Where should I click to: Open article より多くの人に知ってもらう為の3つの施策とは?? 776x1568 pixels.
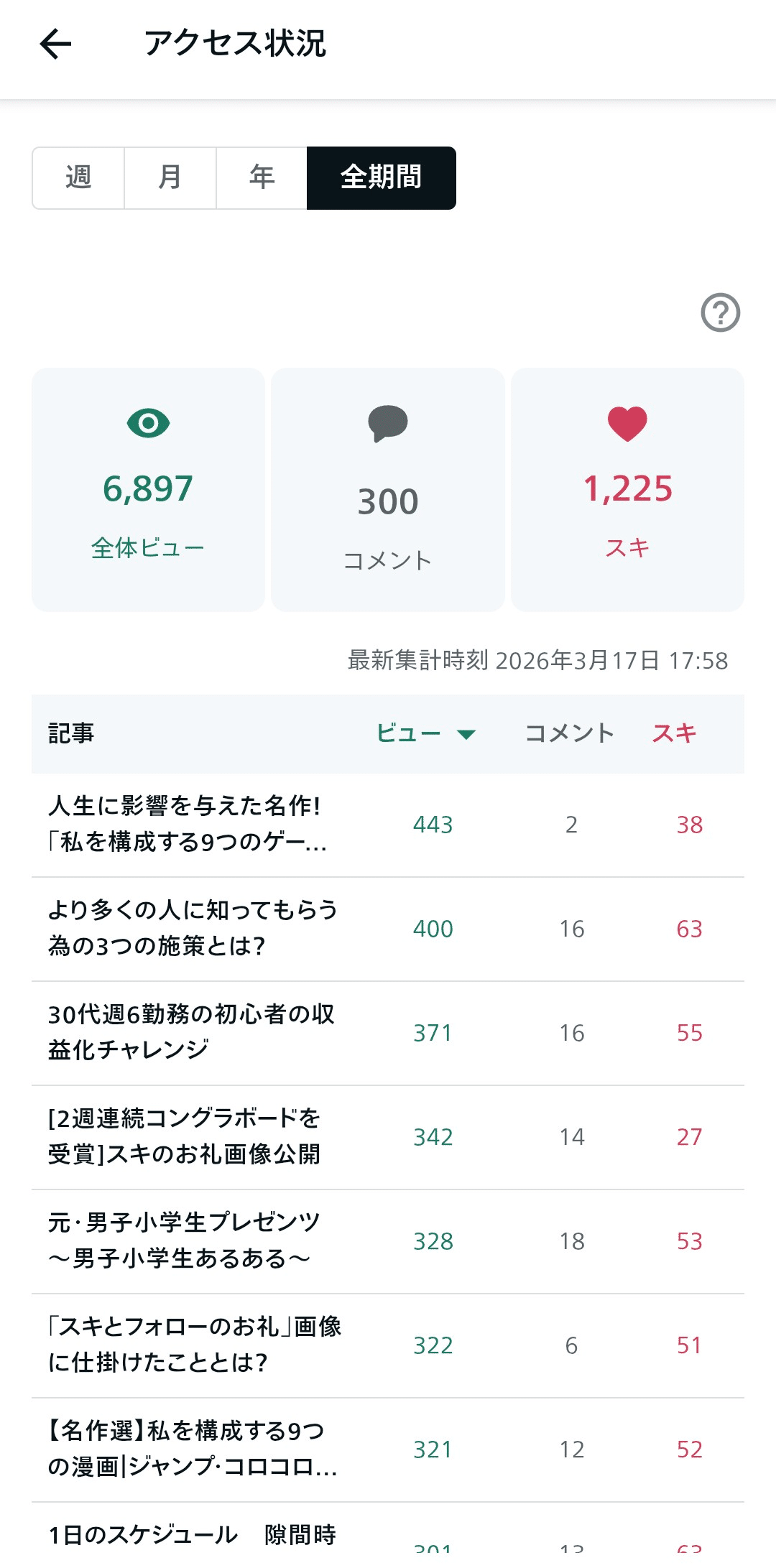coord(193,928)
